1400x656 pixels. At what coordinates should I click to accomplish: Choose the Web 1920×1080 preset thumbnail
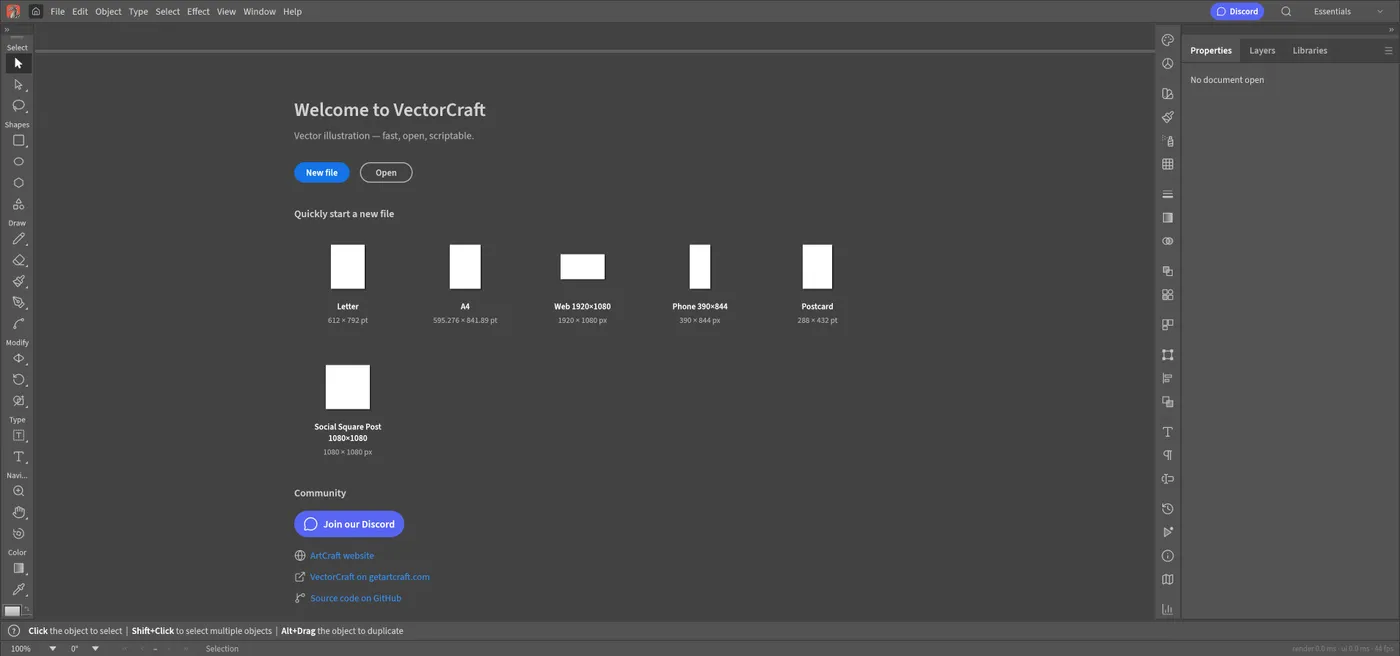click(582, 267)
